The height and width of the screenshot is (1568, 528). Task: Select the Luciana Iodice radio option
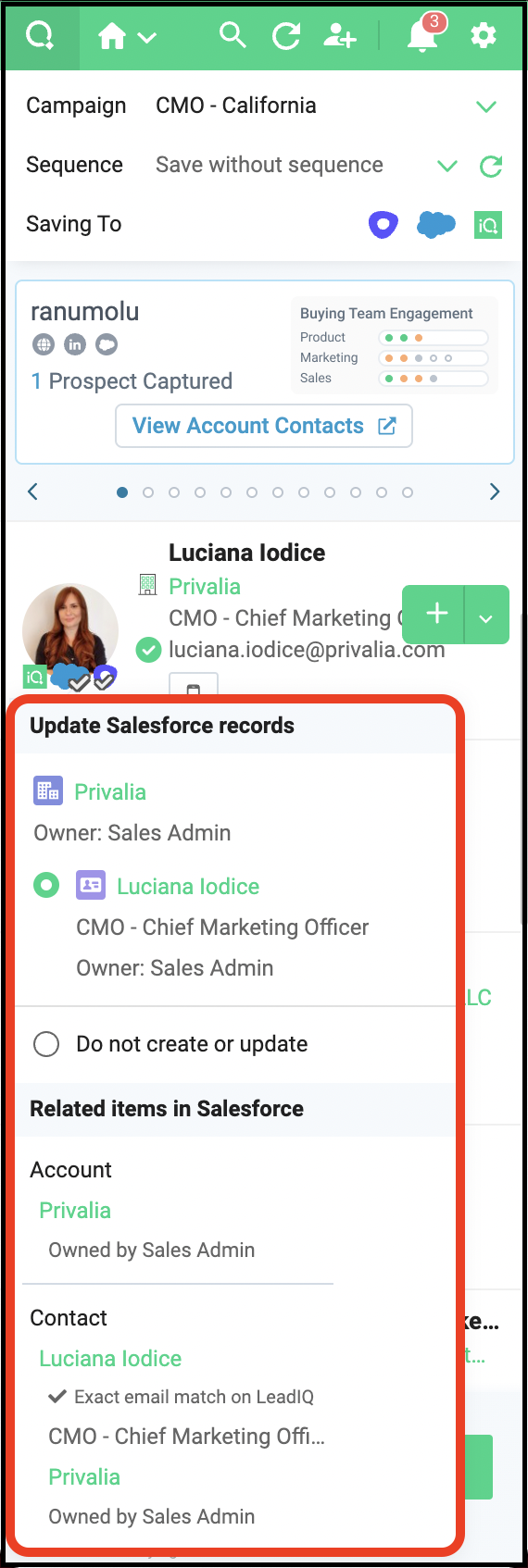(46, 885)
